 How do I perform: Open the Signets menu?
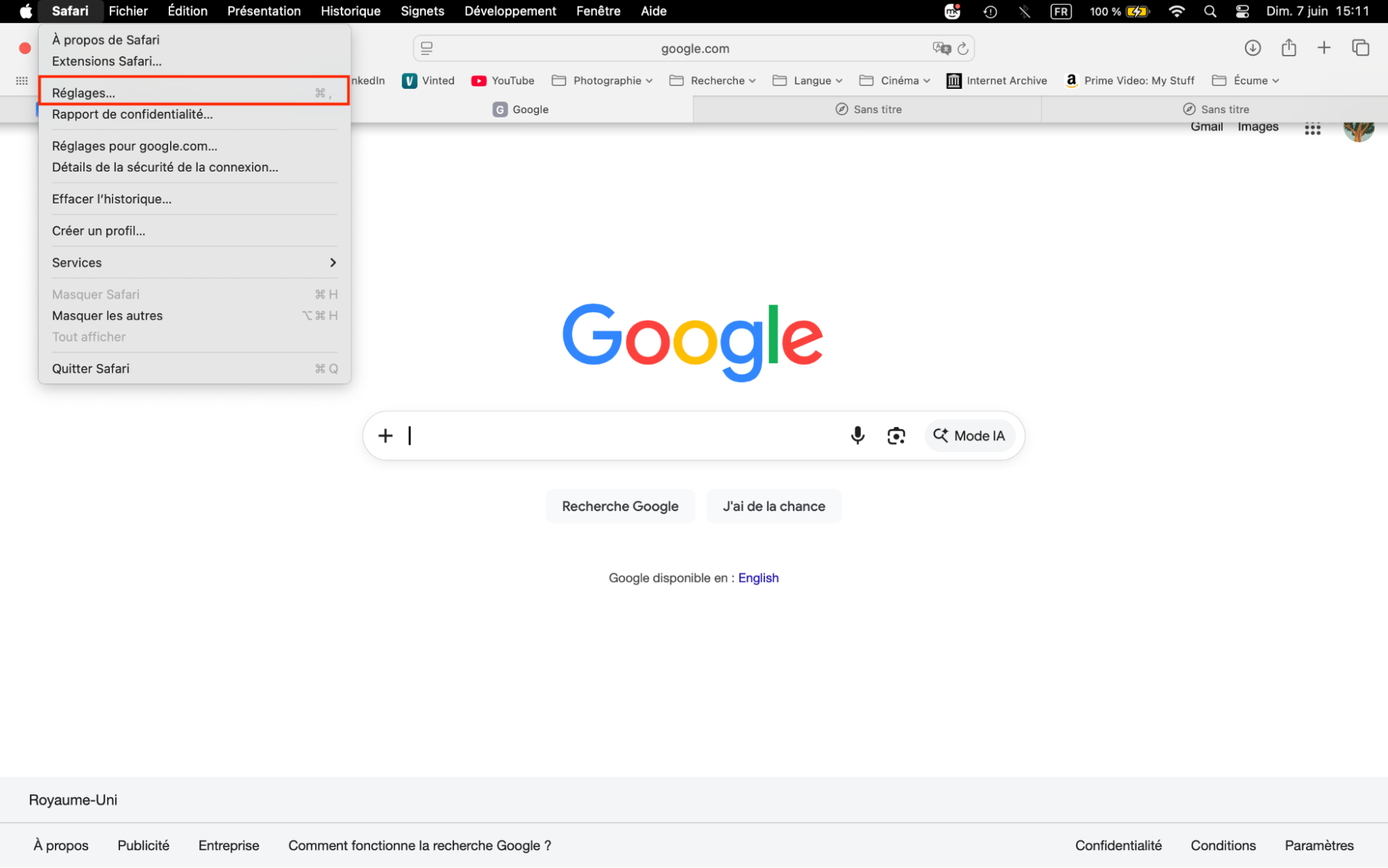[x=422, y=11]
